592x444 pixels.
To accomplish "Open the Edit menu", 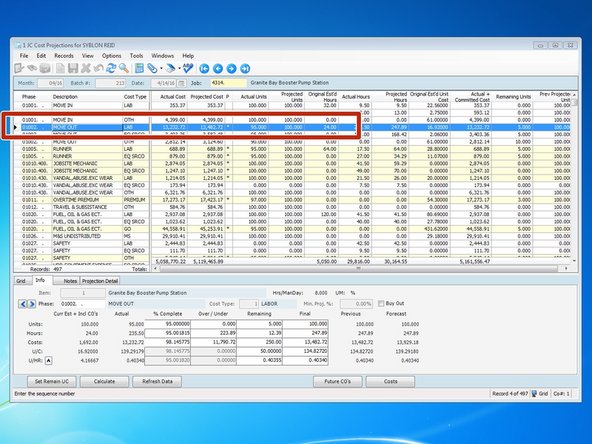I will [41, 56].
